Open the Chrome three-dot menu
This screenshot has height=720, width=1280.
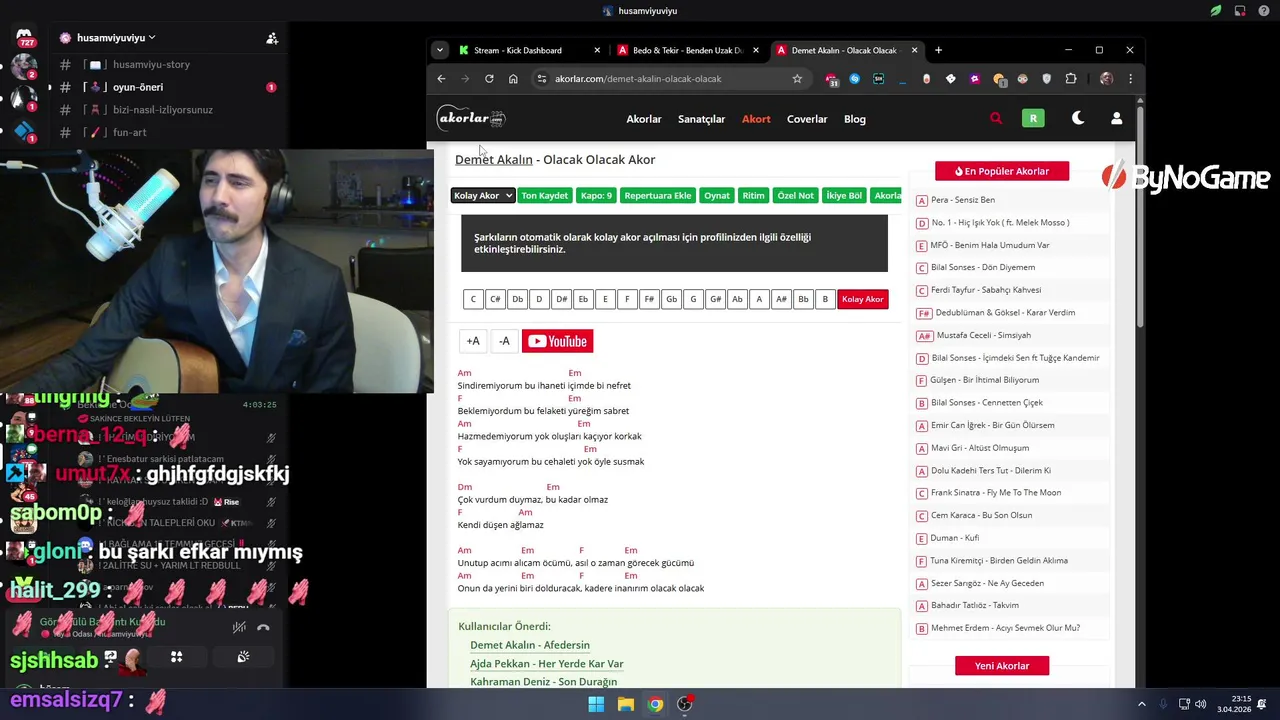tap(1131, 79)
